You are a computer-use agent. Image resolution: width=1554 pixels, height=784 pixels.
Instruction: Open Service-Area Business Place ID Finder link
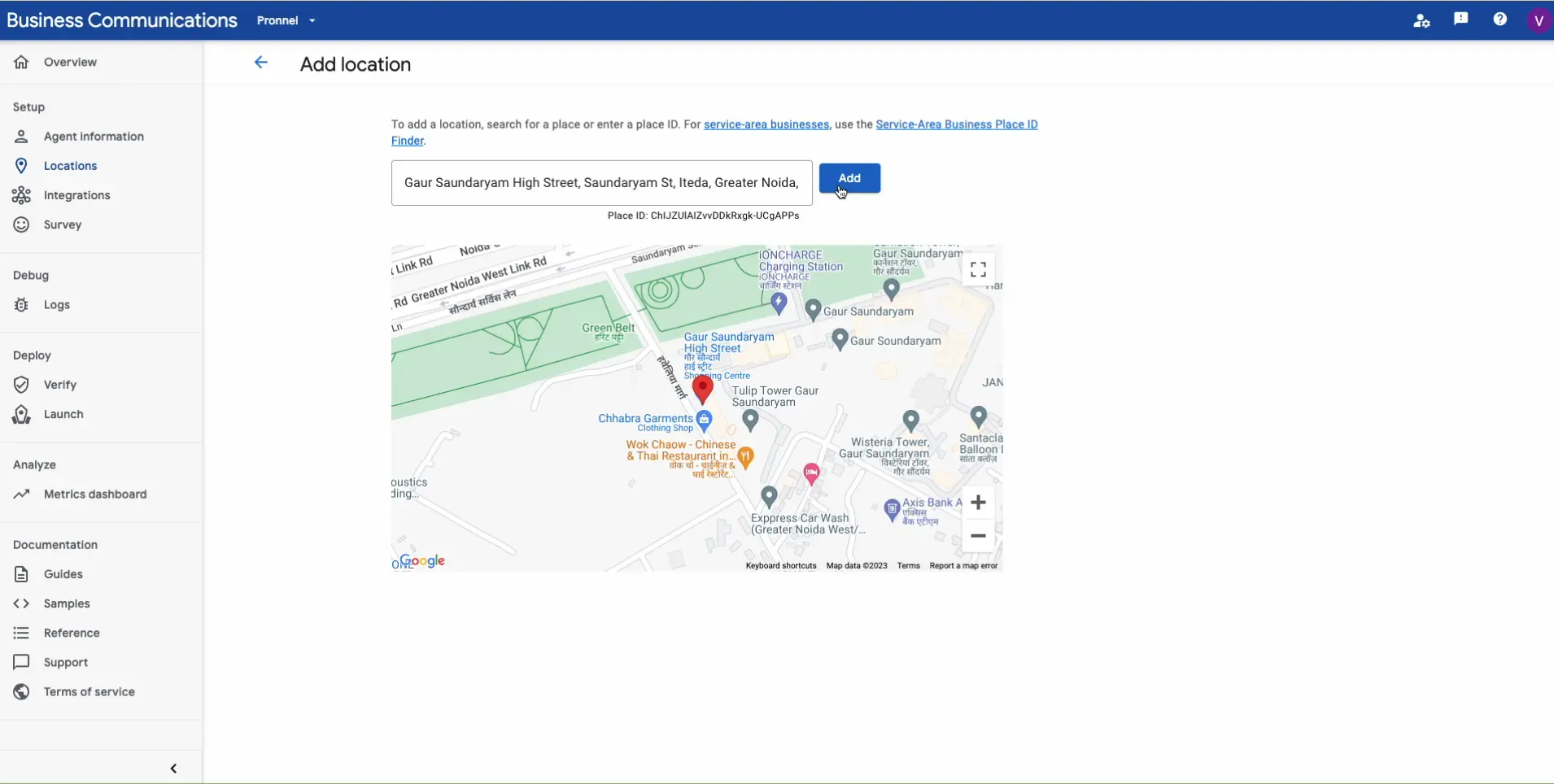click(x=957, y=124)
